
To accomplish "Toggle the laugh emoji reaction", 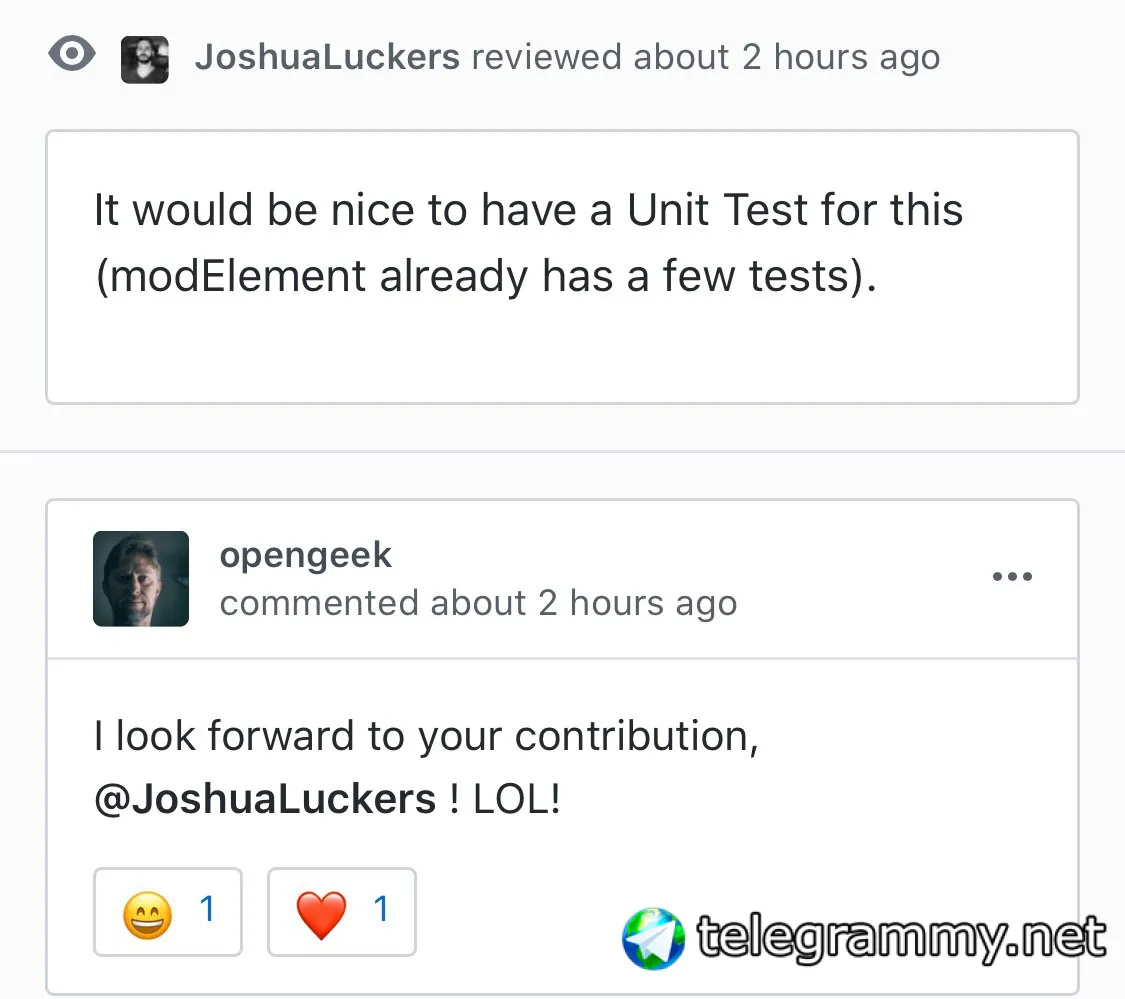I will (x=168, y=912).
